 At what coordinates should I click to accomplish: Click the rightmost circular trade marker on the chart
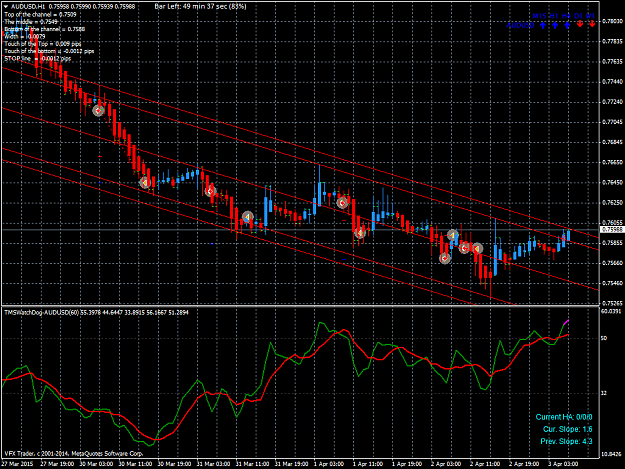pos(477,249)
